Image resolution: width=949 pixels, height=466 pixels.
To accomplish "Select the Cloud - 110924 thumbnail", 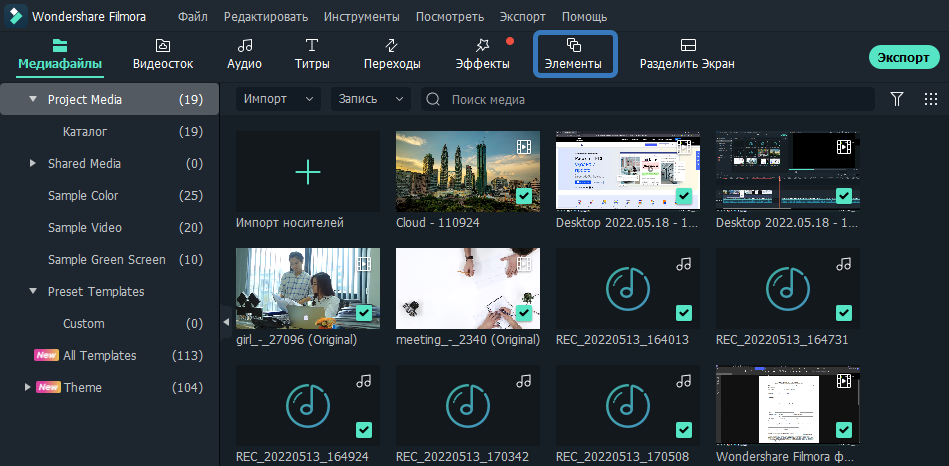I will point(468,171).
